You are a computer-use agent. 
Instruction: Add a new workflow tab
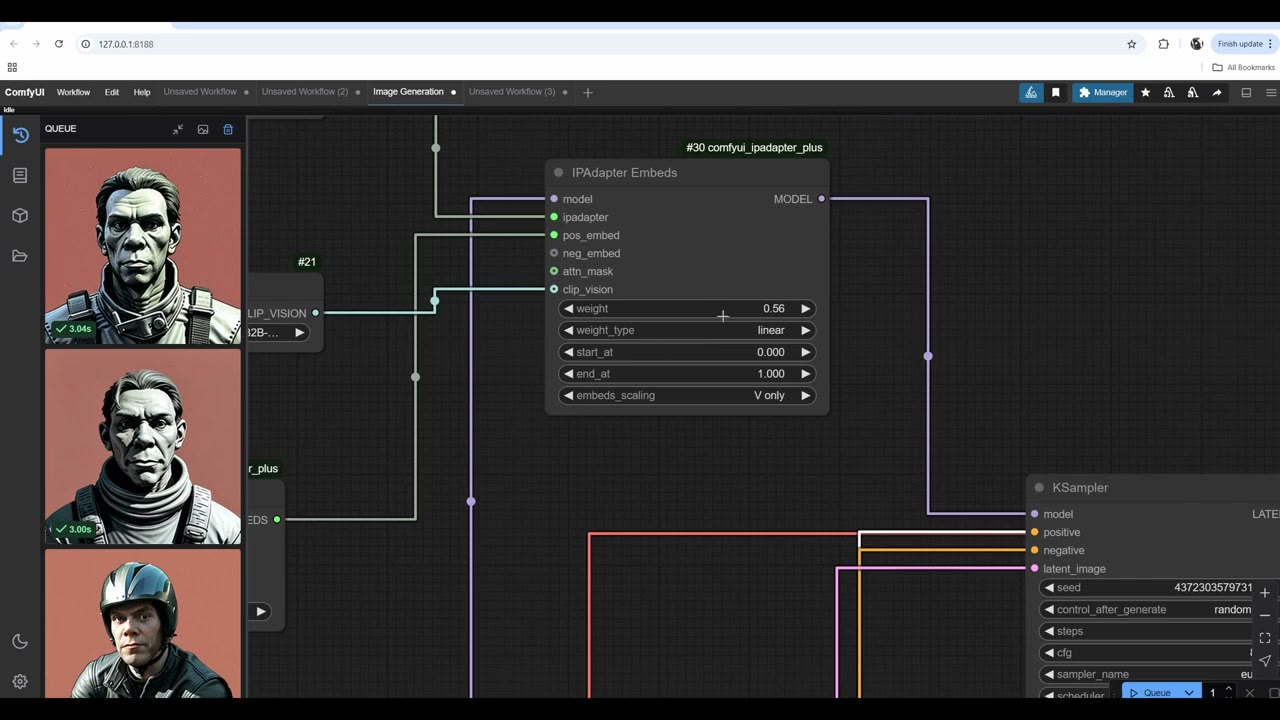point(588,93)
